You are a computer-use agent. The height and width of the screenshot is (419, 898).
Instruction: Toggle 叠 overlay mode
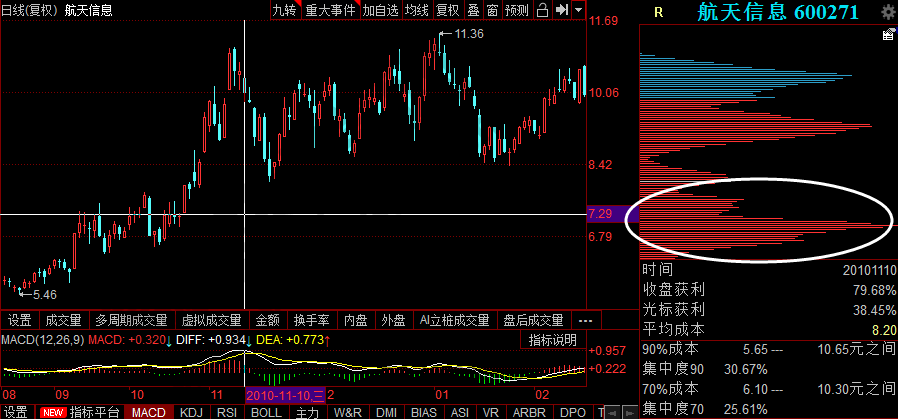pos(474,10)
